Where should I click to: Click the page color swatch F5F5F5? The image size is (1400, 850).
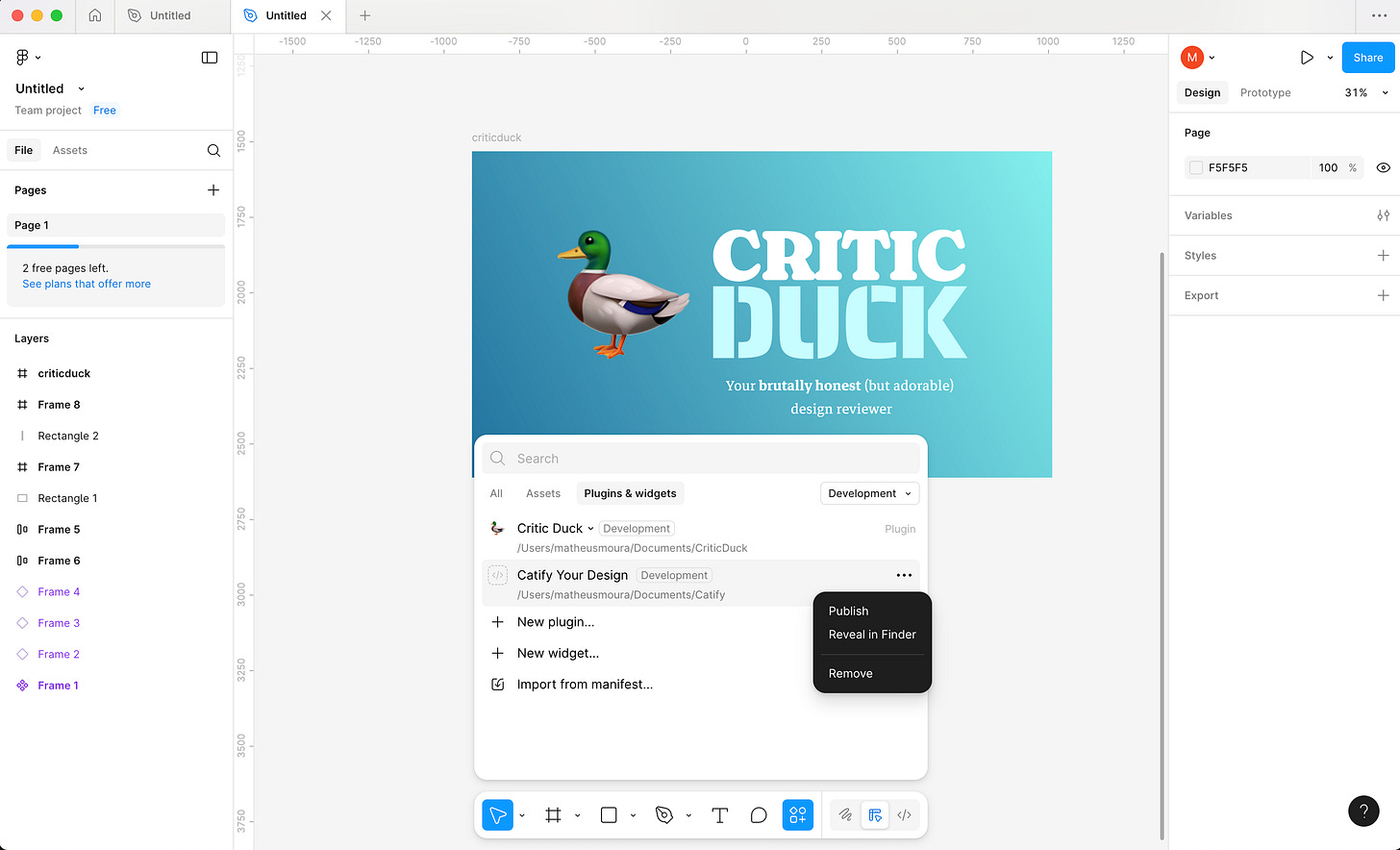[x=1196, y=167]
